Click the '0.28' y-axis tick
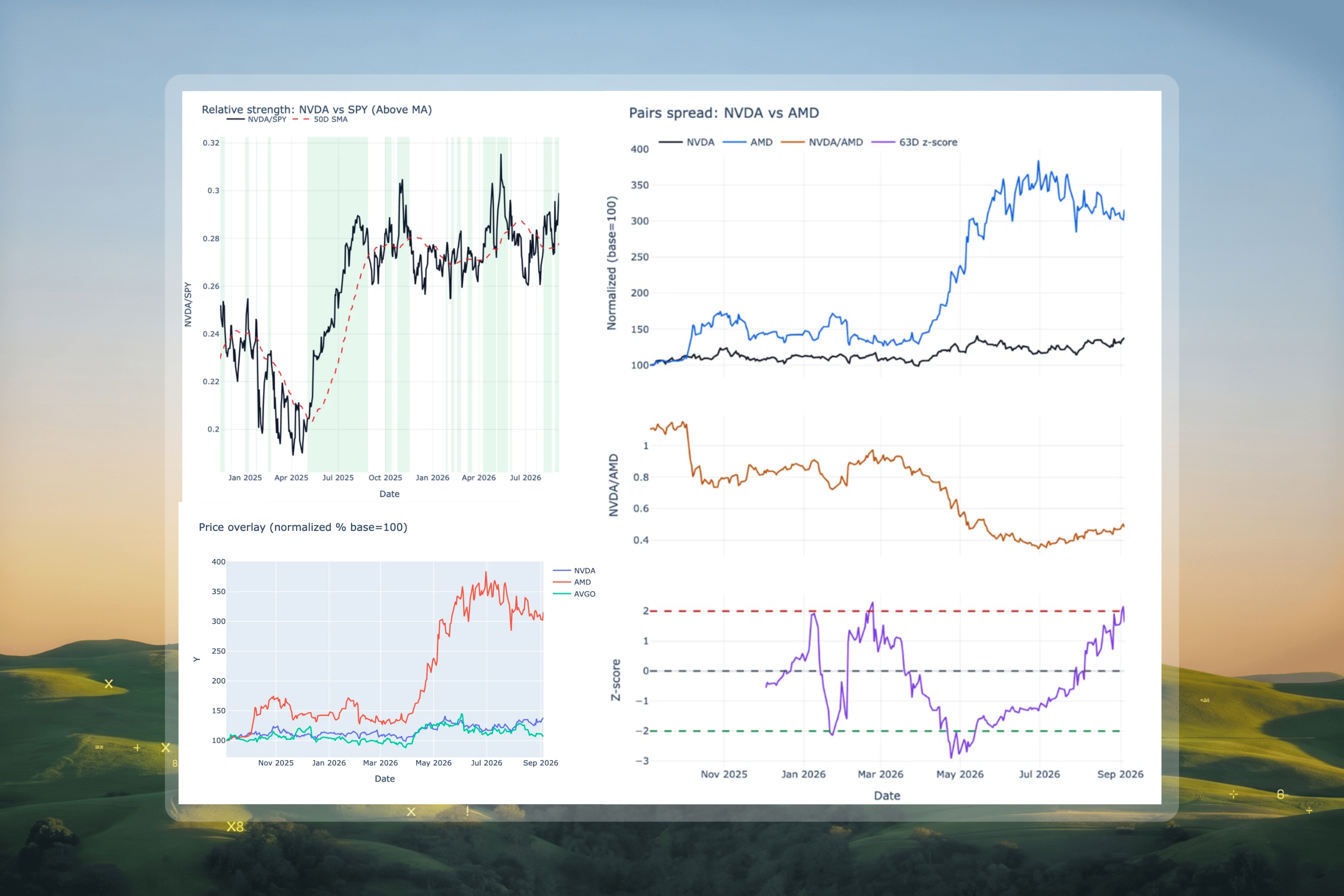1344x896 pixels. [x=211, y=238]
